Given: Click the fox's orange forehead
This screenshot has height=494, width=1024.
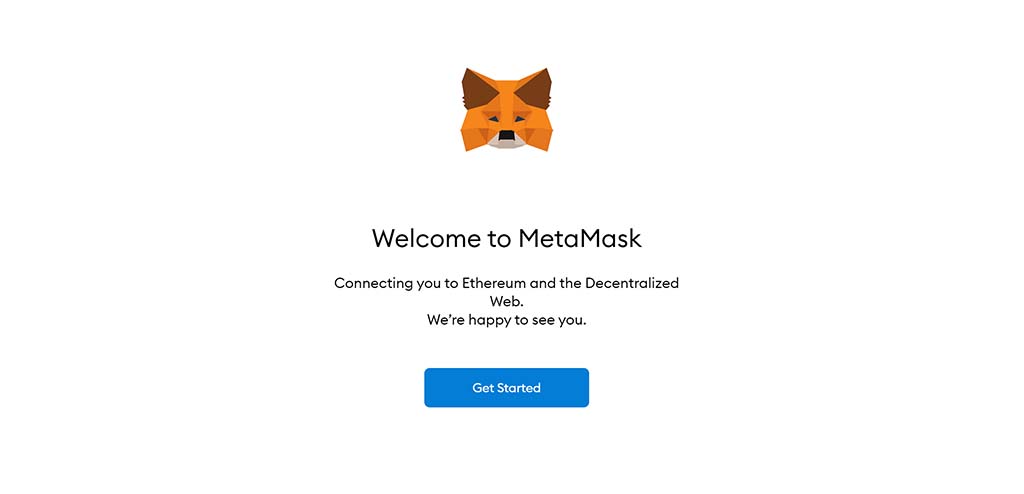Looking at the screenshot, I should [506, 95].
